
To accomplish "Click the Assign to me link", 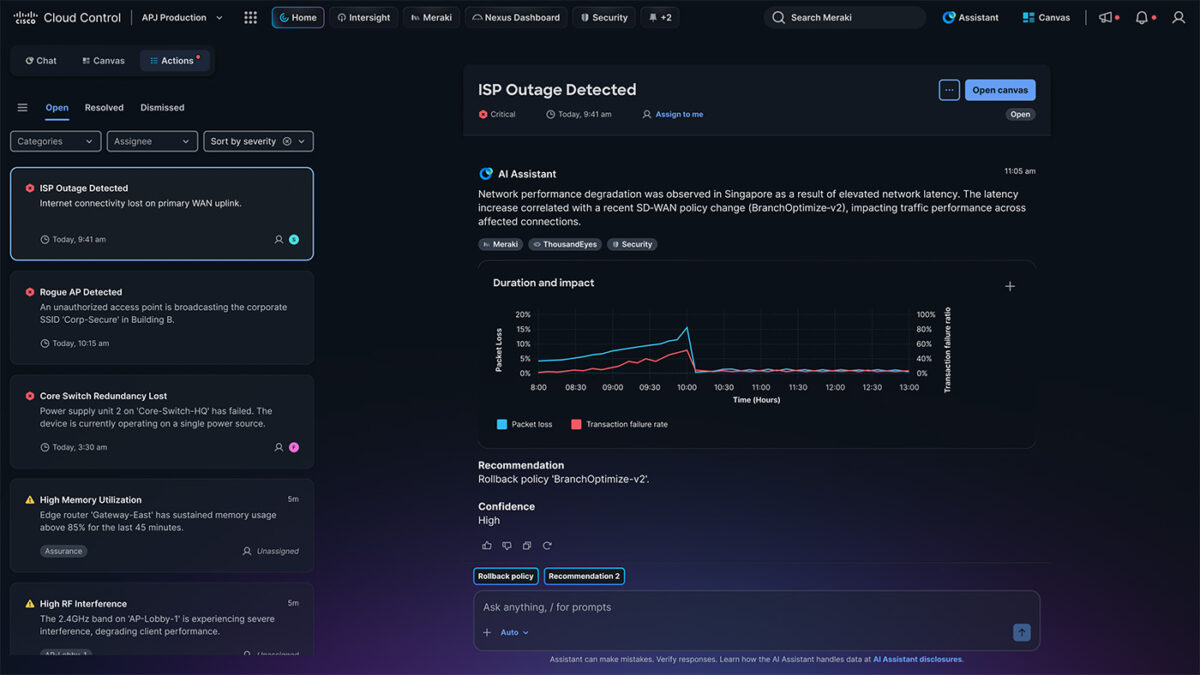I will (x=679, y=115).
